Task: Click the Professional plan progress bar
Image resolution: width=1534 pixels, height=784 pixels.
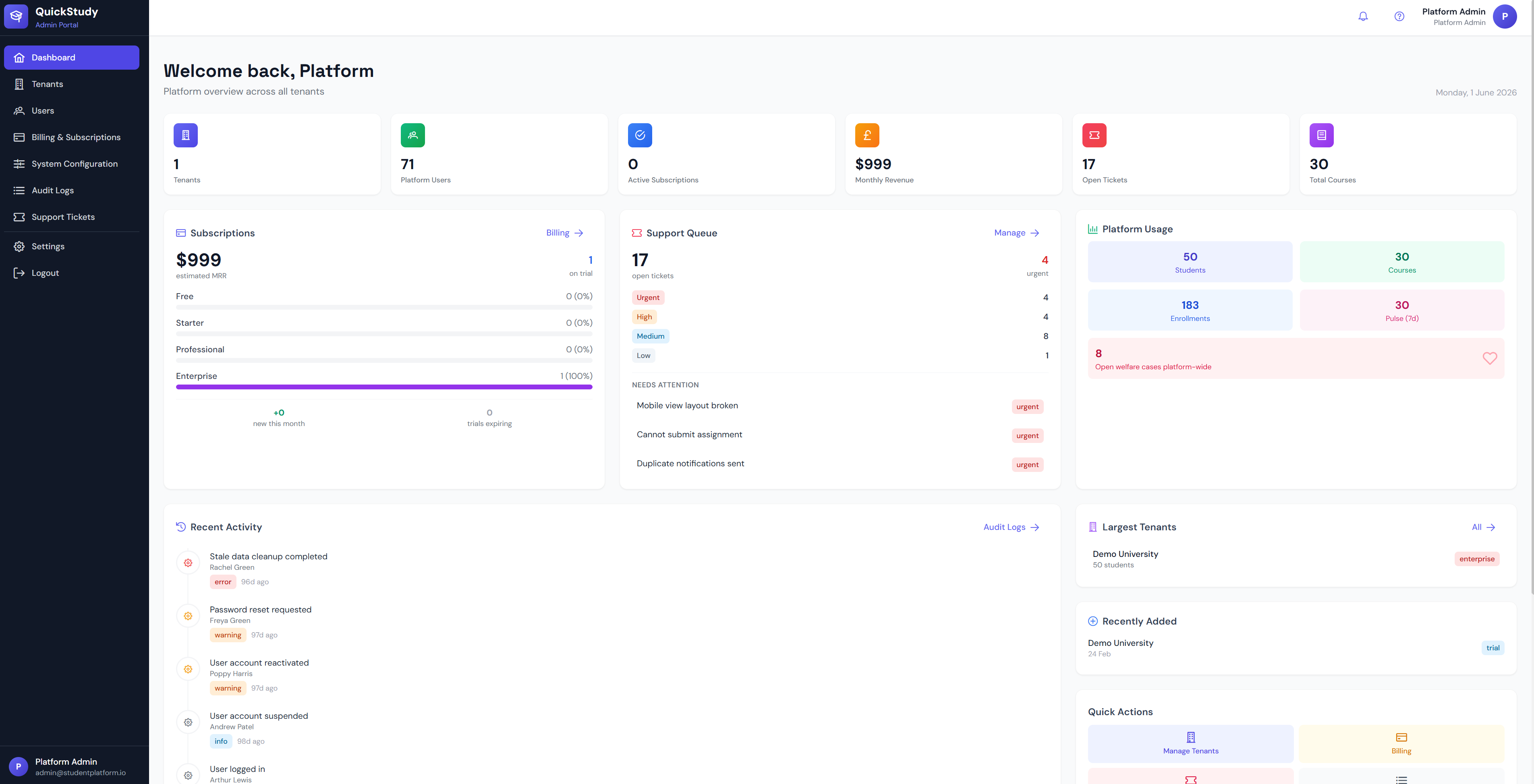Action: pyautogui.click(x=384, y=360)
